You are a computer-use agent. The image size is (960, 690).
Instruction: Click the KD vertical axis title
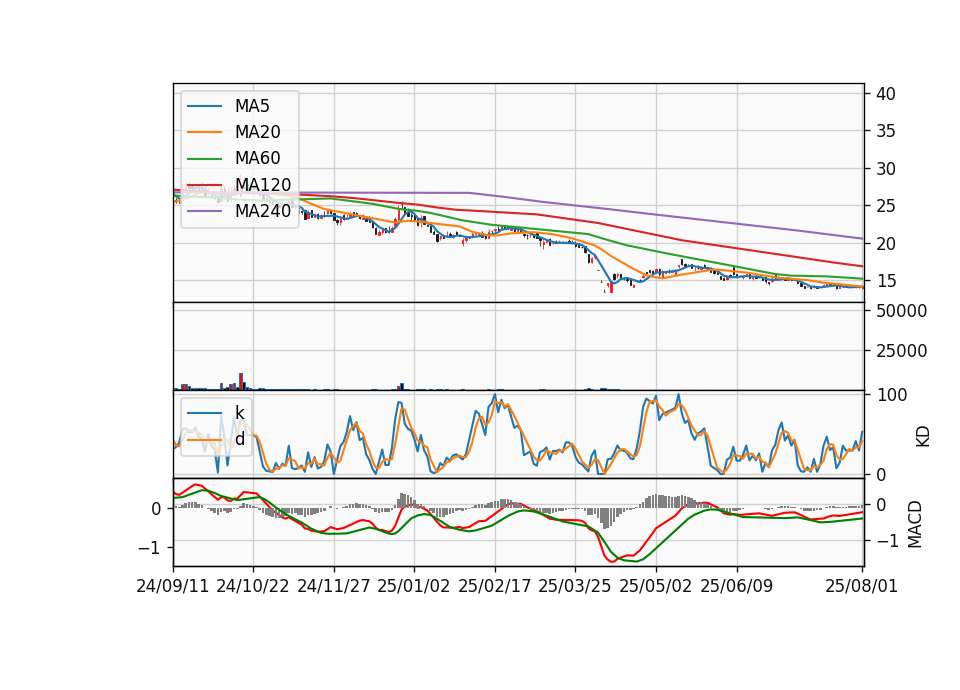pyautogui.click(x=923, y=436)
